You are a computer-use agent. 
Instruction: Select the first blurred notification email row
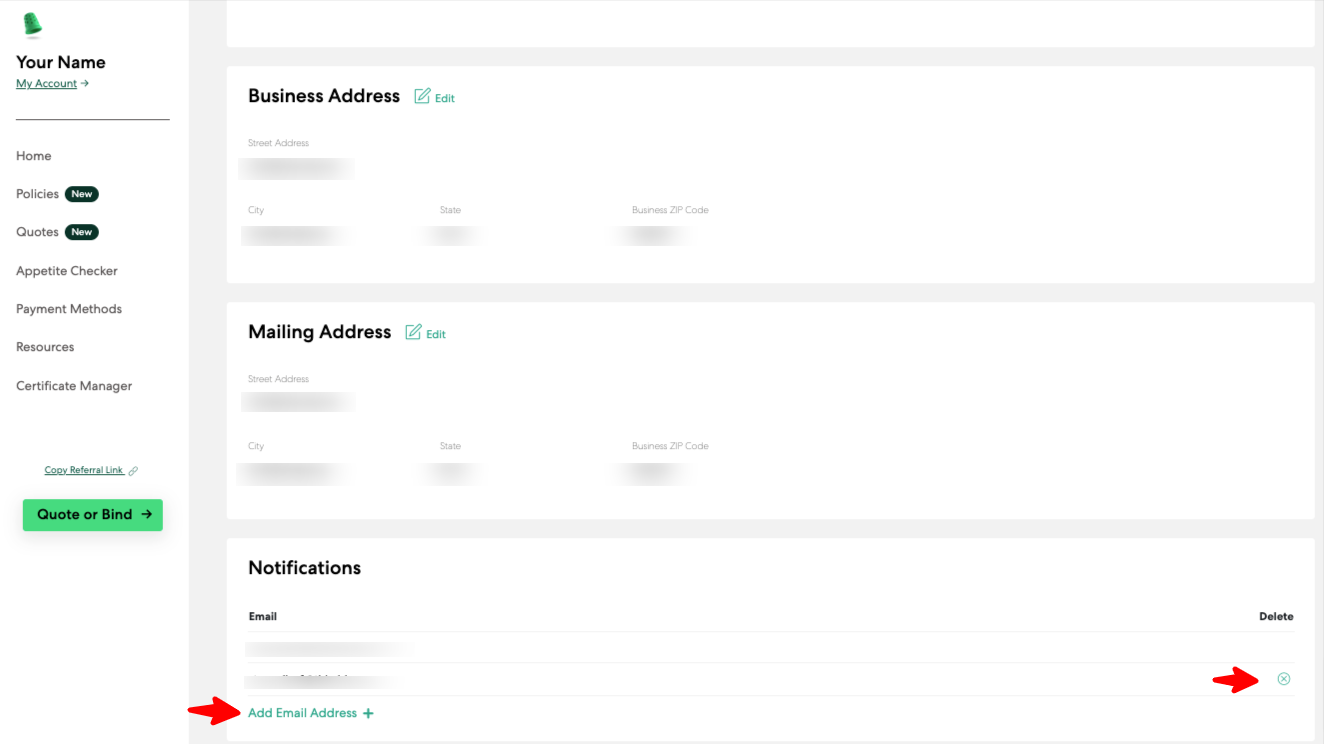pos(330,648)
